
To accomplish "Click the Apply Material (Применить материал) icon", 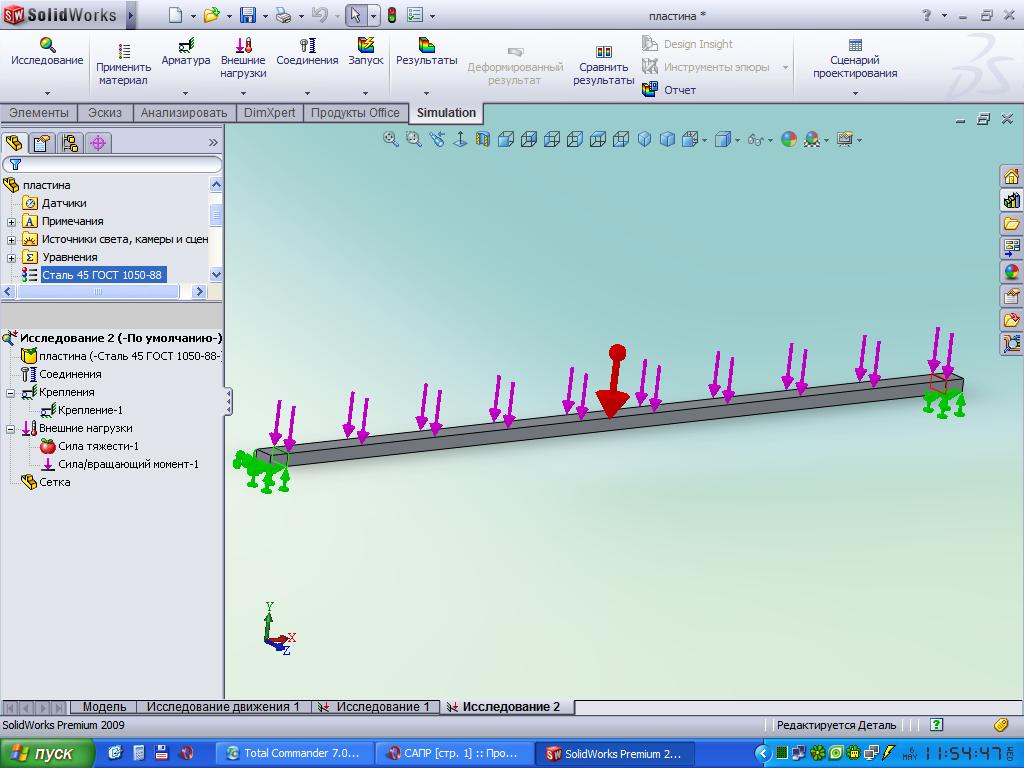I will coord(123,51).
